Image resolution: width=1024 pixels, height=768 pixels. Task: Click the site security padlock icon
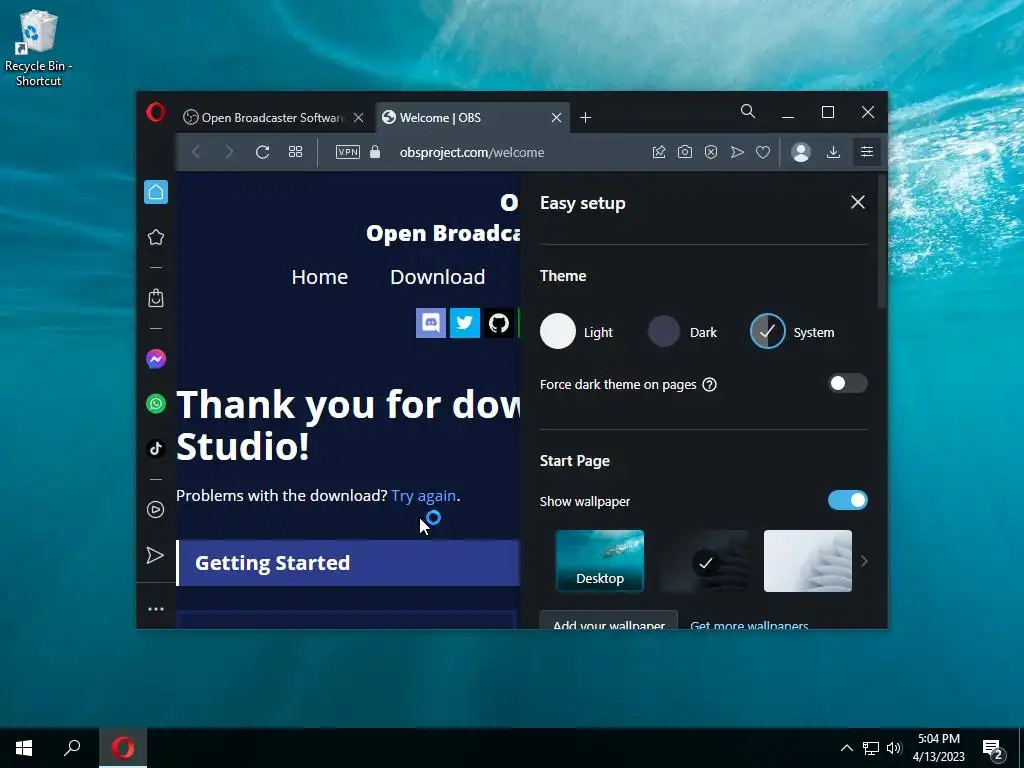point(375,152)
